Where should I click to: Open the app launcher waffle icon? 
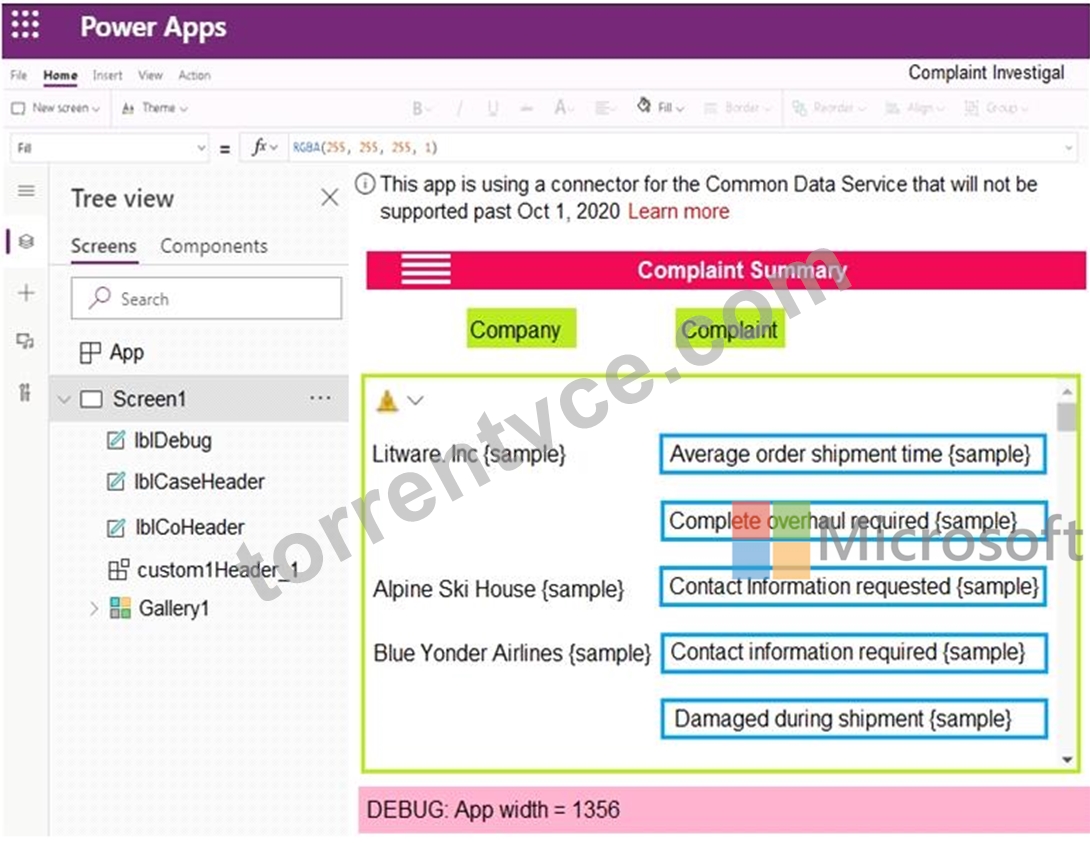26,26
